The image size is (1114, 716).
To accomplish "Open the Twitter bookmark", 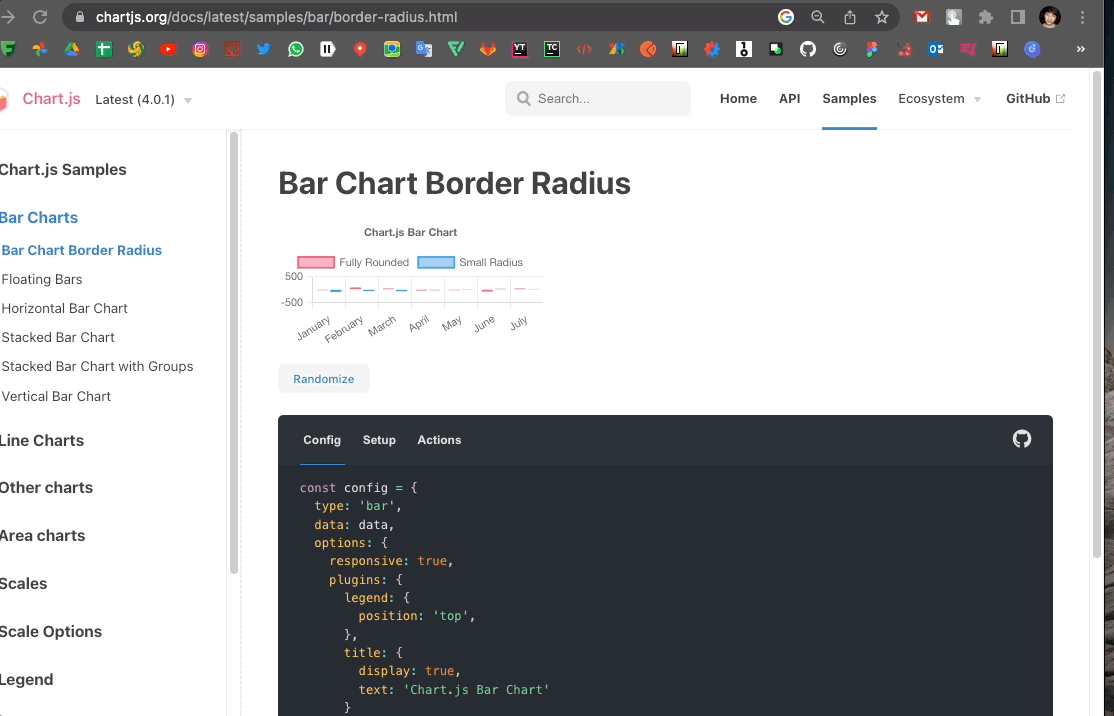I will click(264, 49).
